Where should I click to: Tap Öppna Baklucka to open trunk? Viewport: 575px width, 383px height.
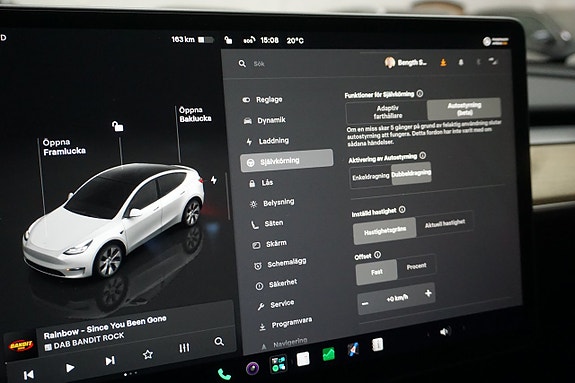(x=195, y=114)
